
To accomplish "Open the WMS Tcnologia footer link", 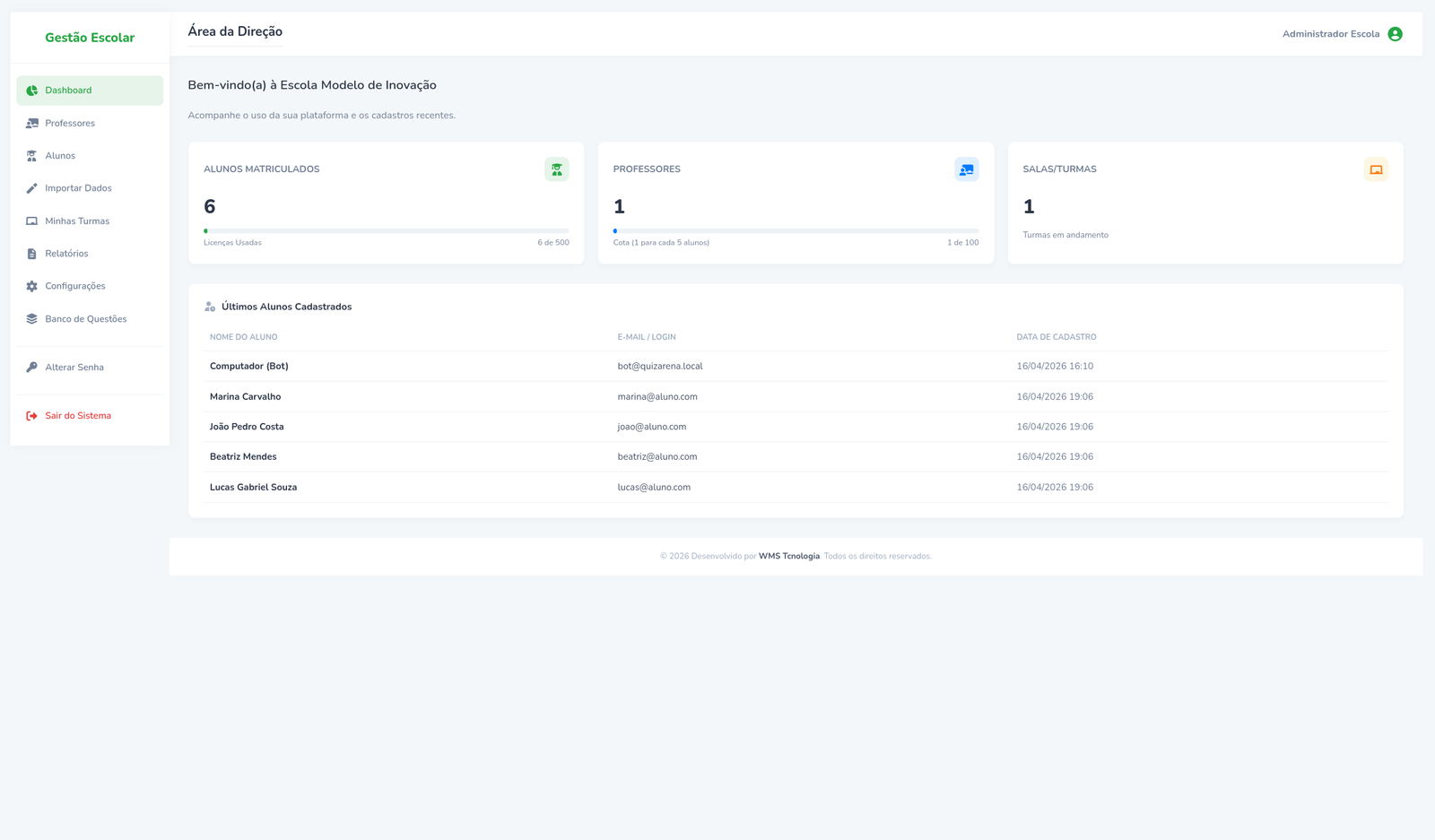I will (x=788, y=557).
